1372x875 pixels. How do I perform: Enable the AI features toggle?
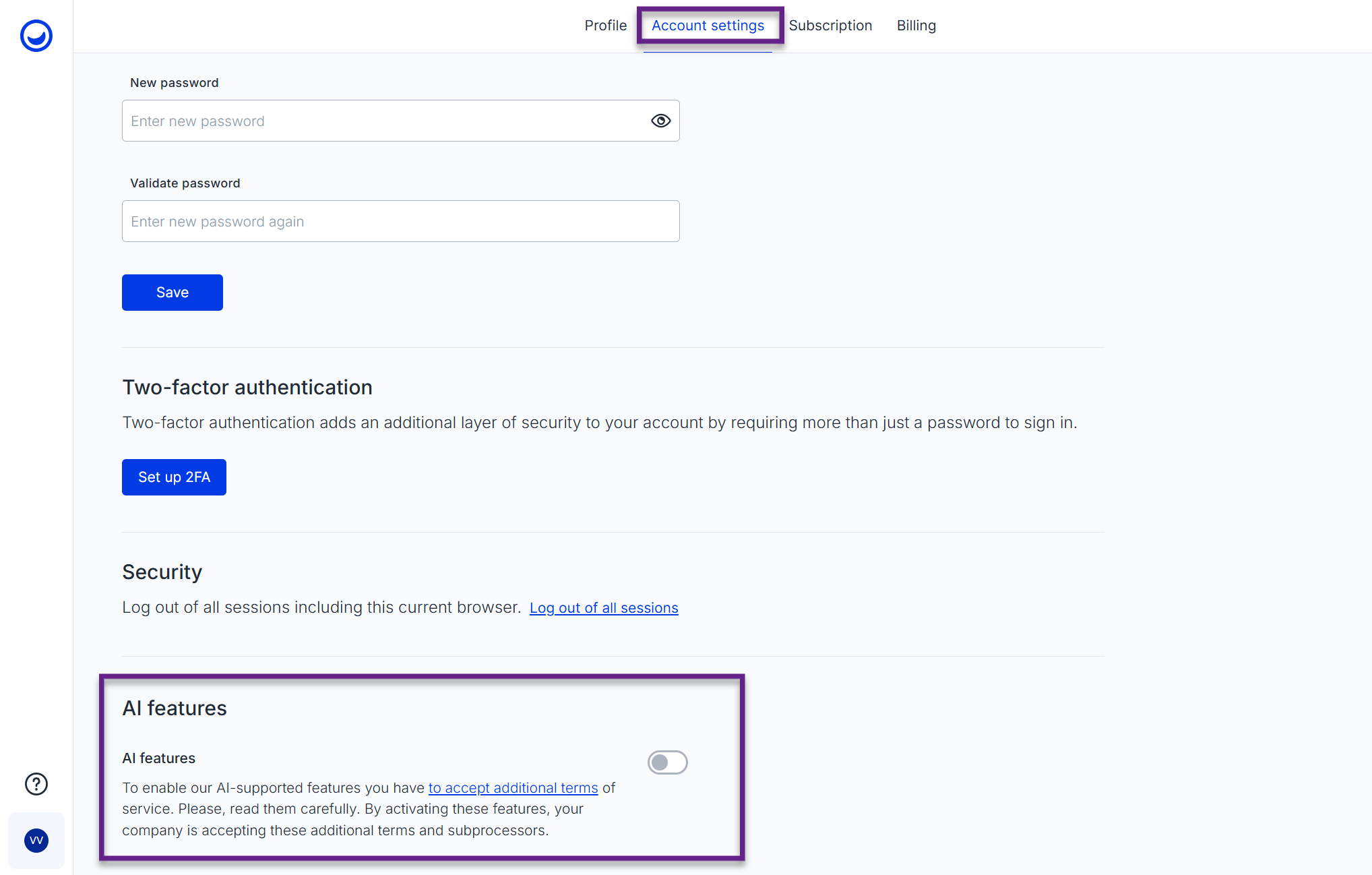667,762
